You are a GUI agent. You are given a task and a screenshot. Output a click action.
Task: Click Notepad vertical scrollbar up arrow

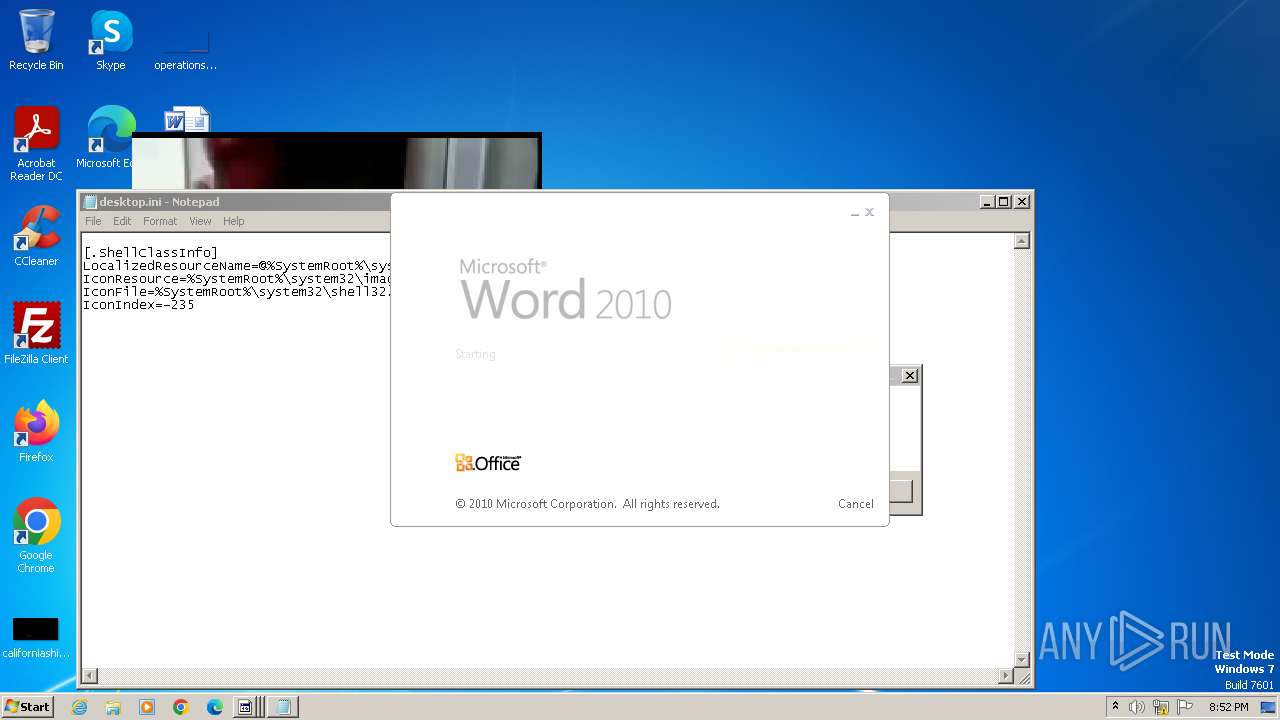pyautogui.click(x=1022, y=241)
